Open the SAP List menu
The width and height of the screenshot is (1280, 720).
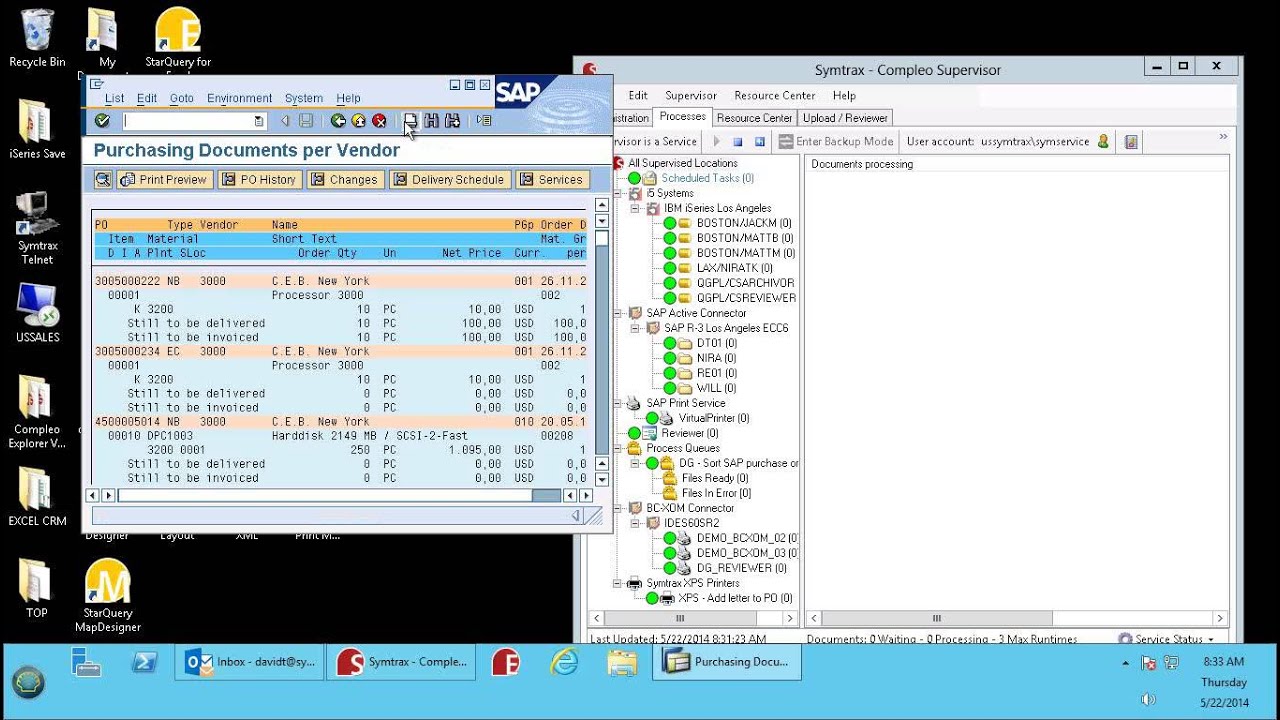[115, 98]
